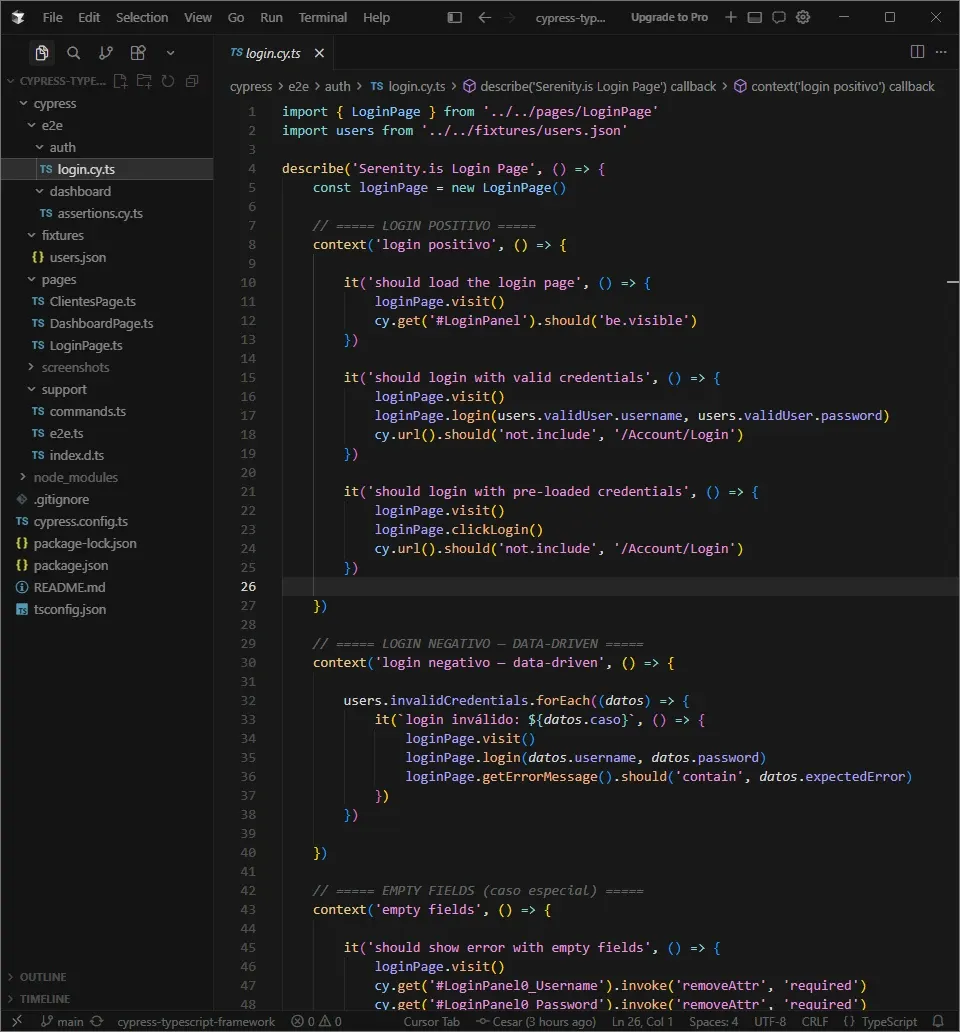
Task: Open assertions.cy.ts file
Action: click(x=107, y=213)
